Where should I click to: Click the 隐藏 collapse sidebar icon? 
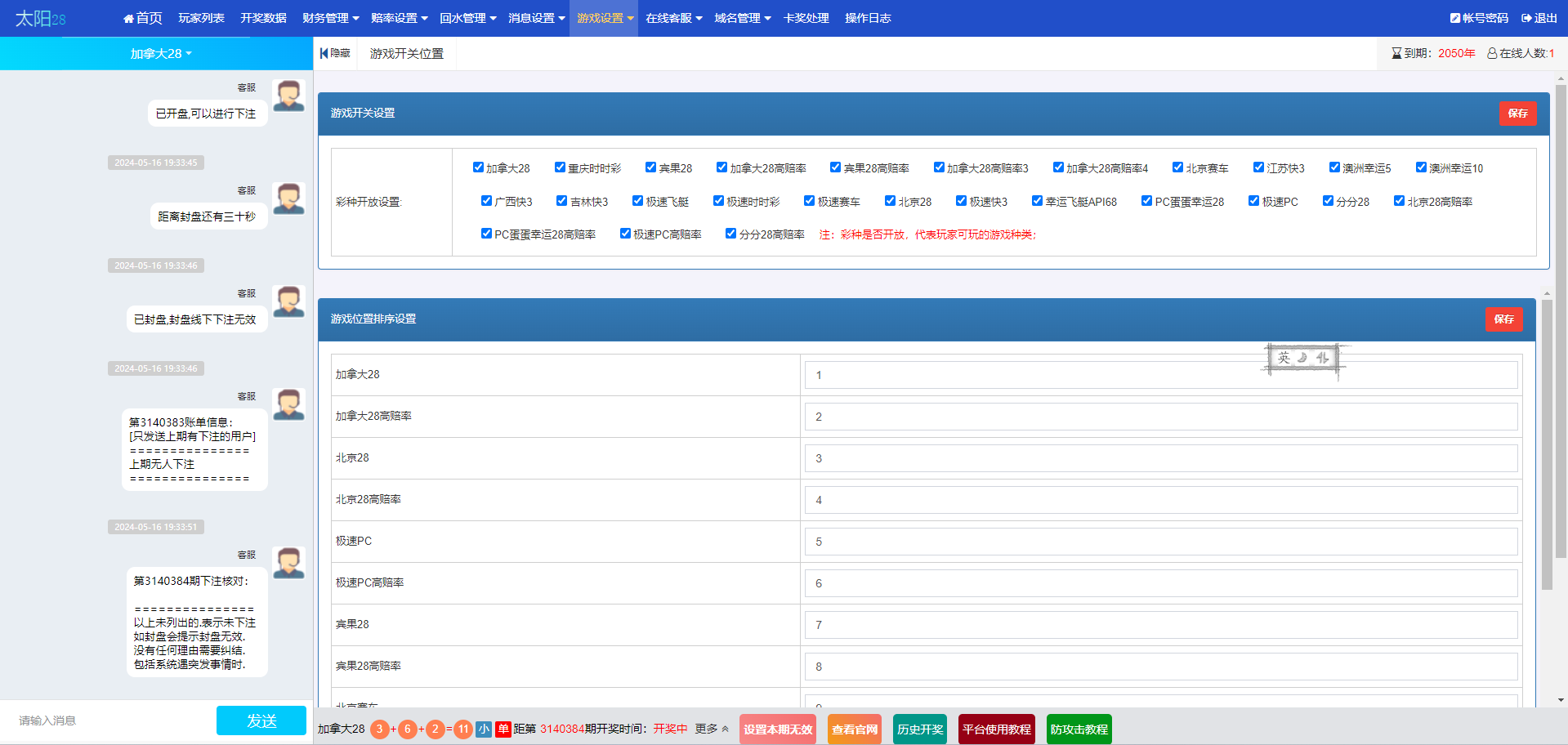coord(324,53)
